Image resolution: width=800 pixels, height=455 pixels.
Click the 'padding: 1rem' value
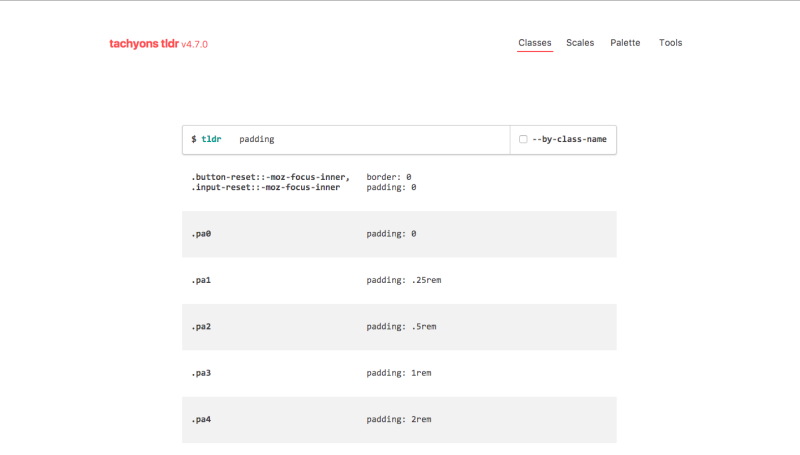point(399,373)
